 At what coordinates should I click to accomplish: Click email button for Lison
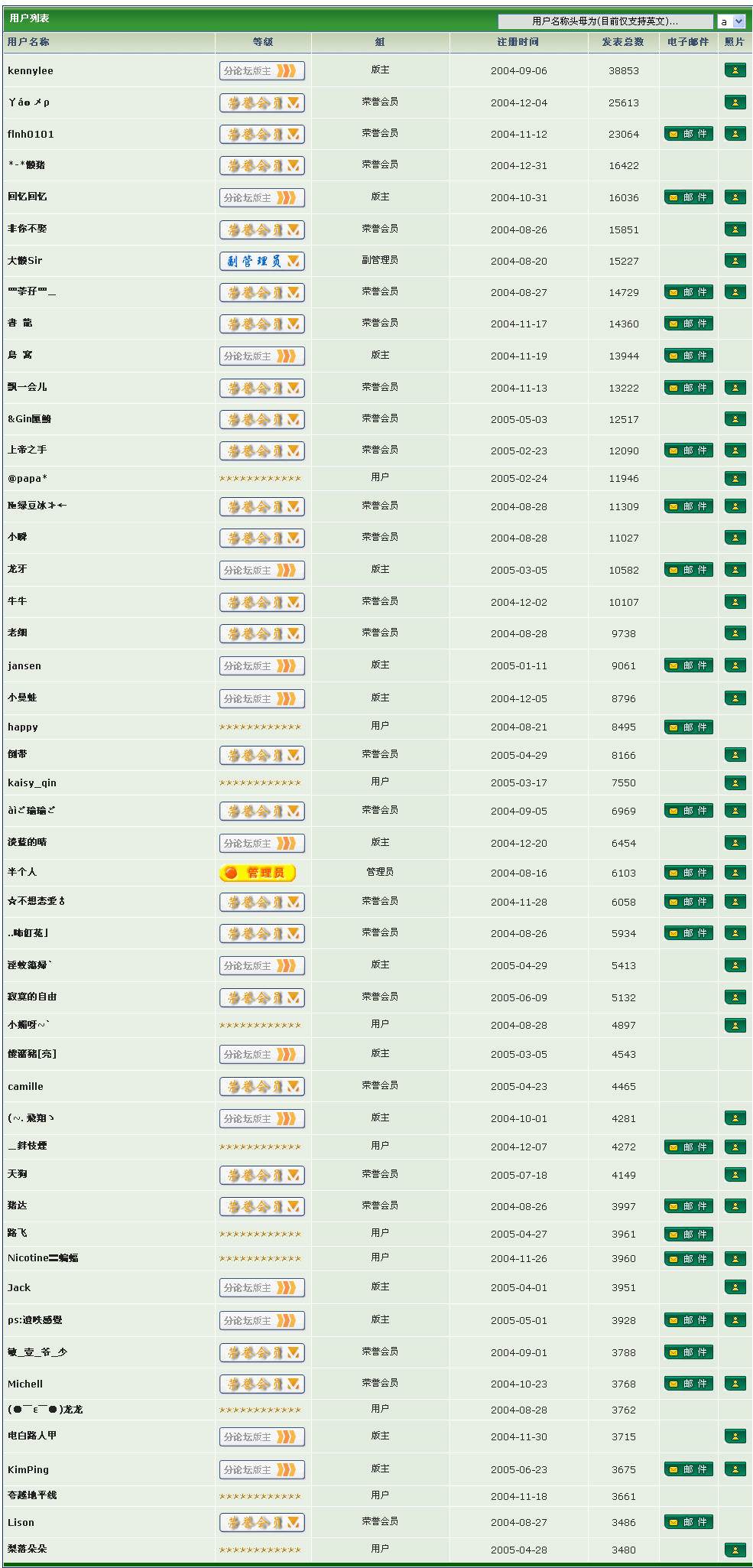click(688, 1522)
